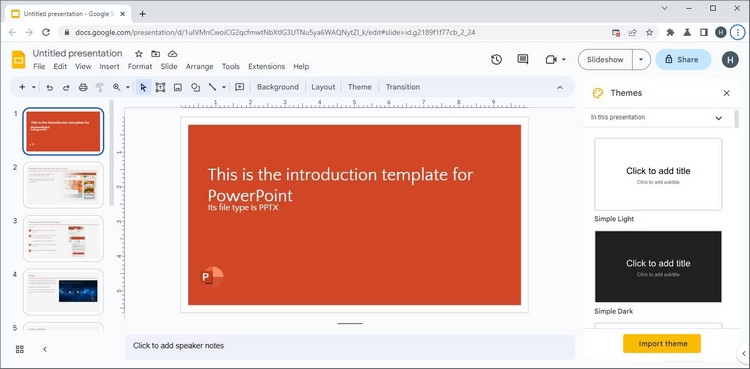Viewport: 750px width, 369px height.
Task: Click the Paint format icon
Action: [99, 87]
